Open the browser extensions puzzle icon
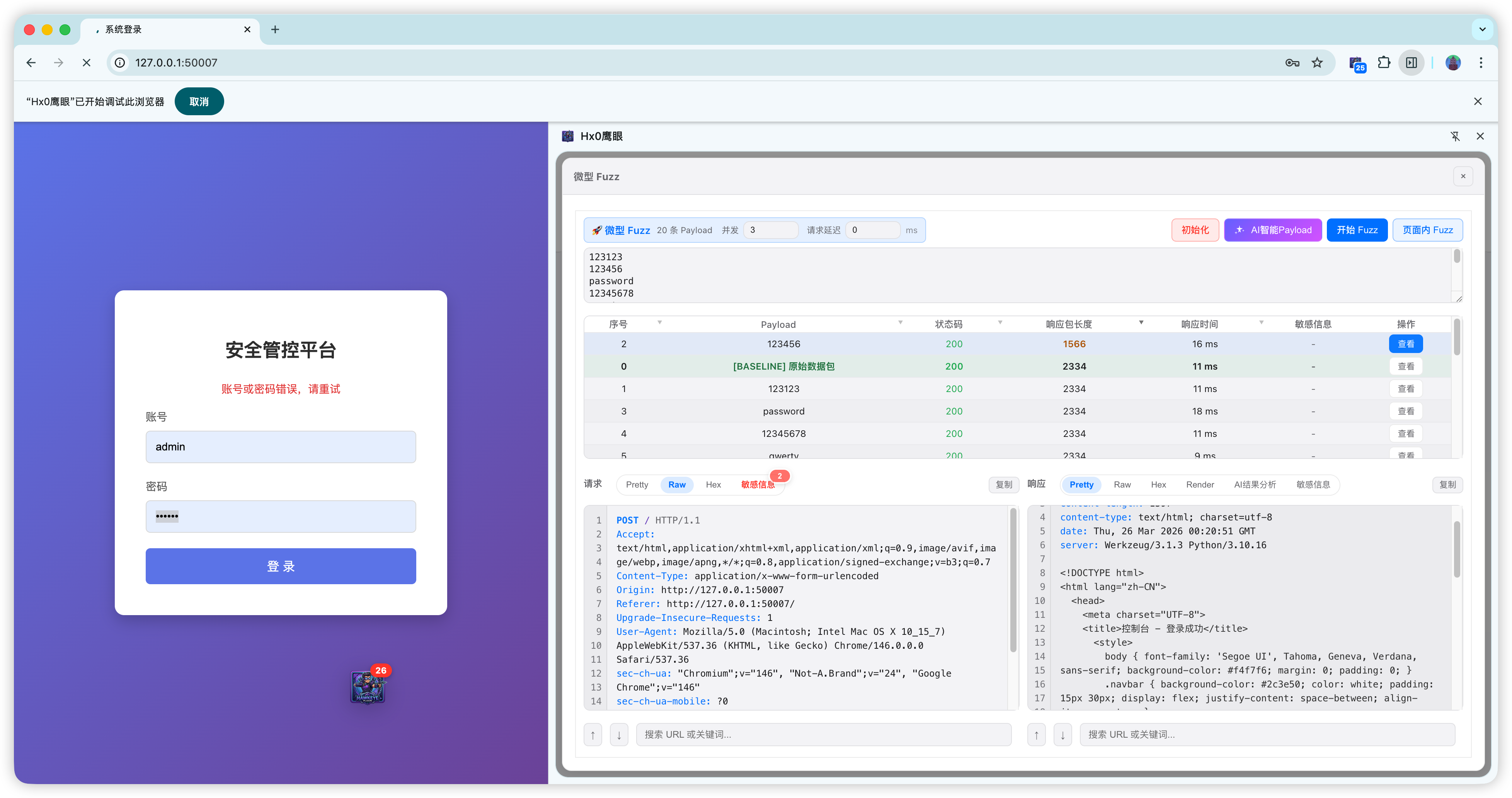This screenshot has width=1512, height=798. pos(1384,63)
